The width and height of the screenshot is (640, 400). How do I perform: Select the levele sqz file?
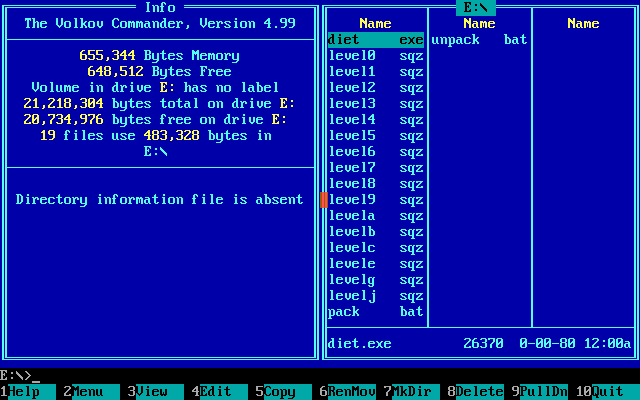376,264
